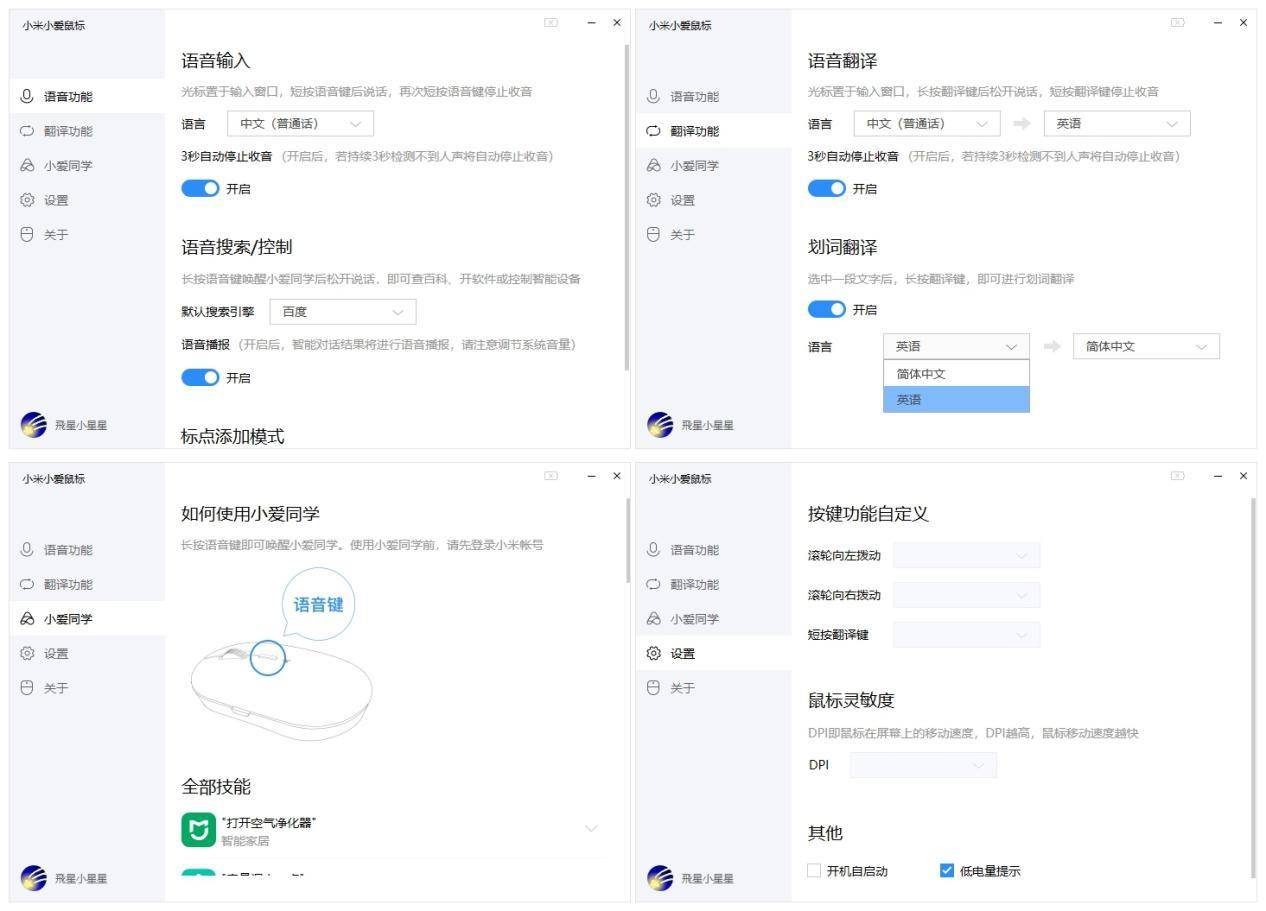Viewport: 1266px width, 911px height.
Task: Click gray boxed-x title icon in 语音翻译 window
Action: coord(1178,22)
